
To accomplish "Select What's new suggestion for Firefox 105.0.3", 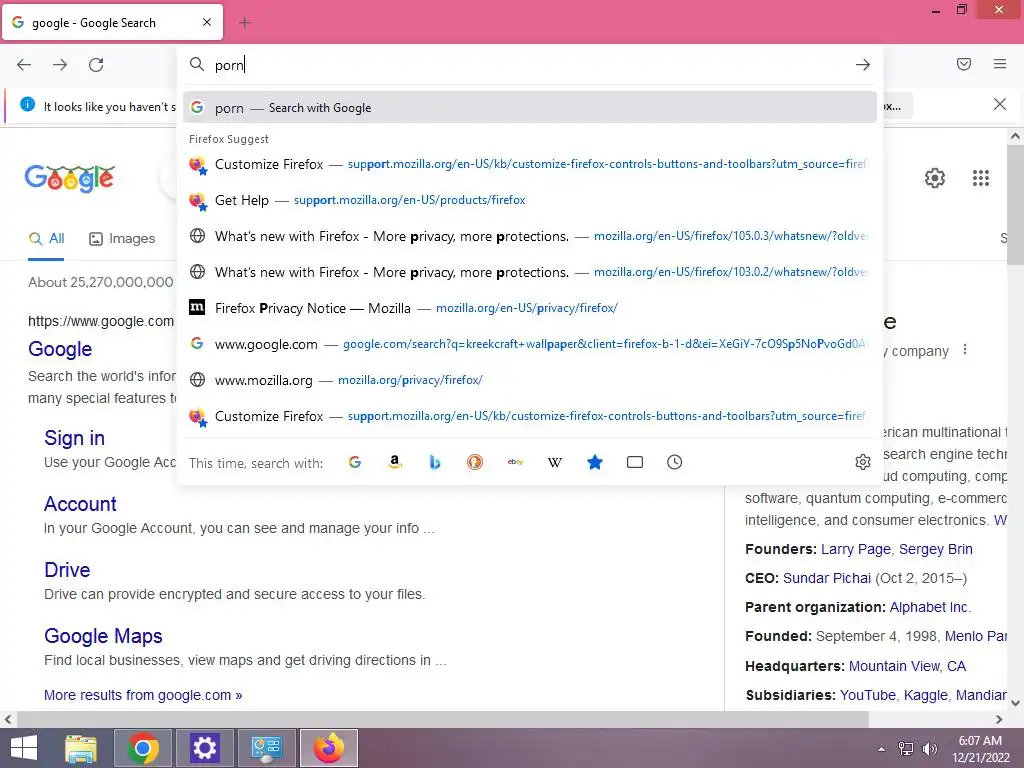I will (x=530, y=236).
